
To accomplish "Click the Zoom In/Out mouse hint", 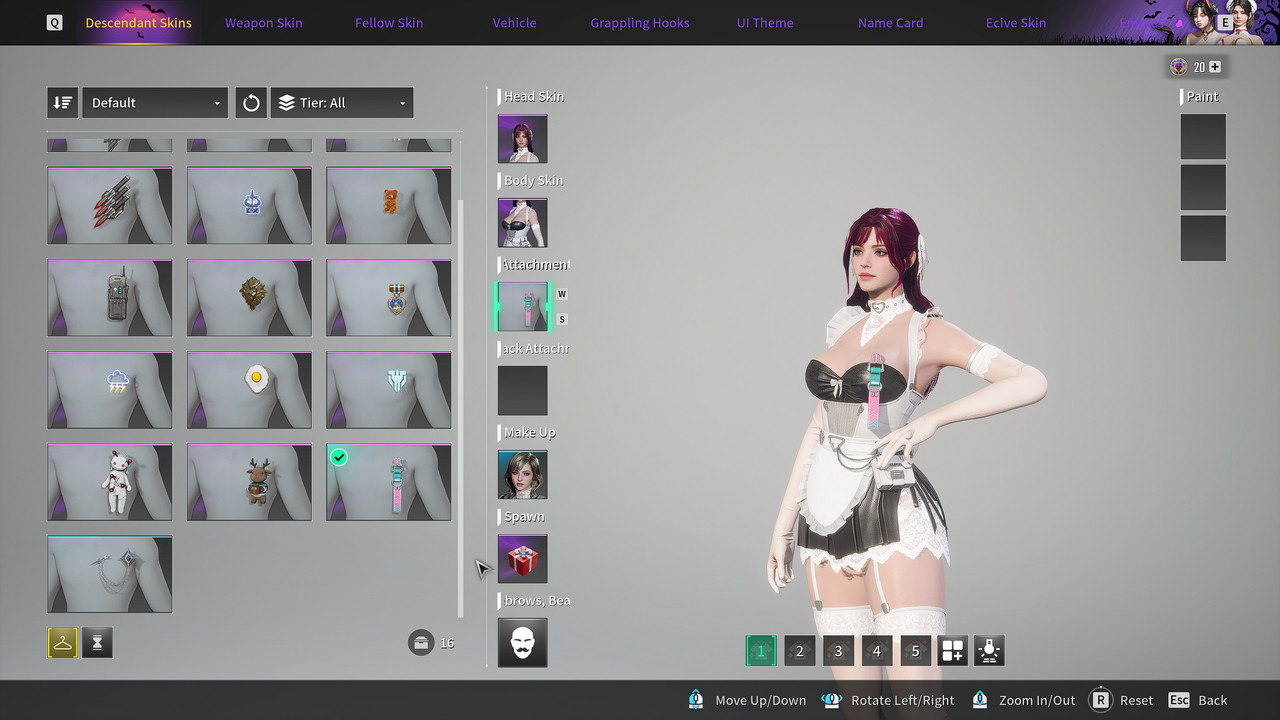I will pyautogui.click(x=1023, y=700).
